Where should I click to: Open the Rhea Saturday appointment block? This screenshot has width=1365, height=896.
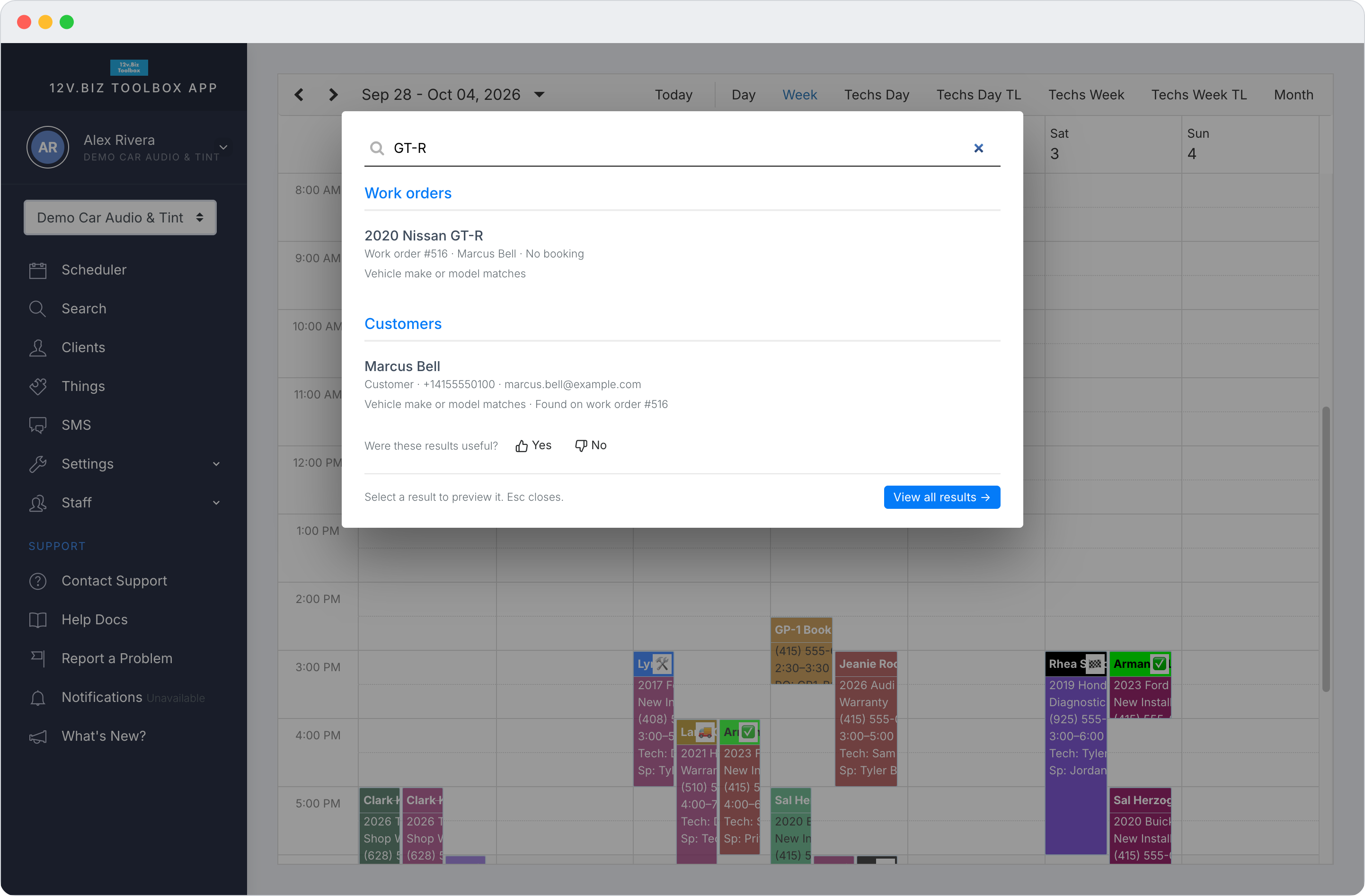coord(1075,753)
